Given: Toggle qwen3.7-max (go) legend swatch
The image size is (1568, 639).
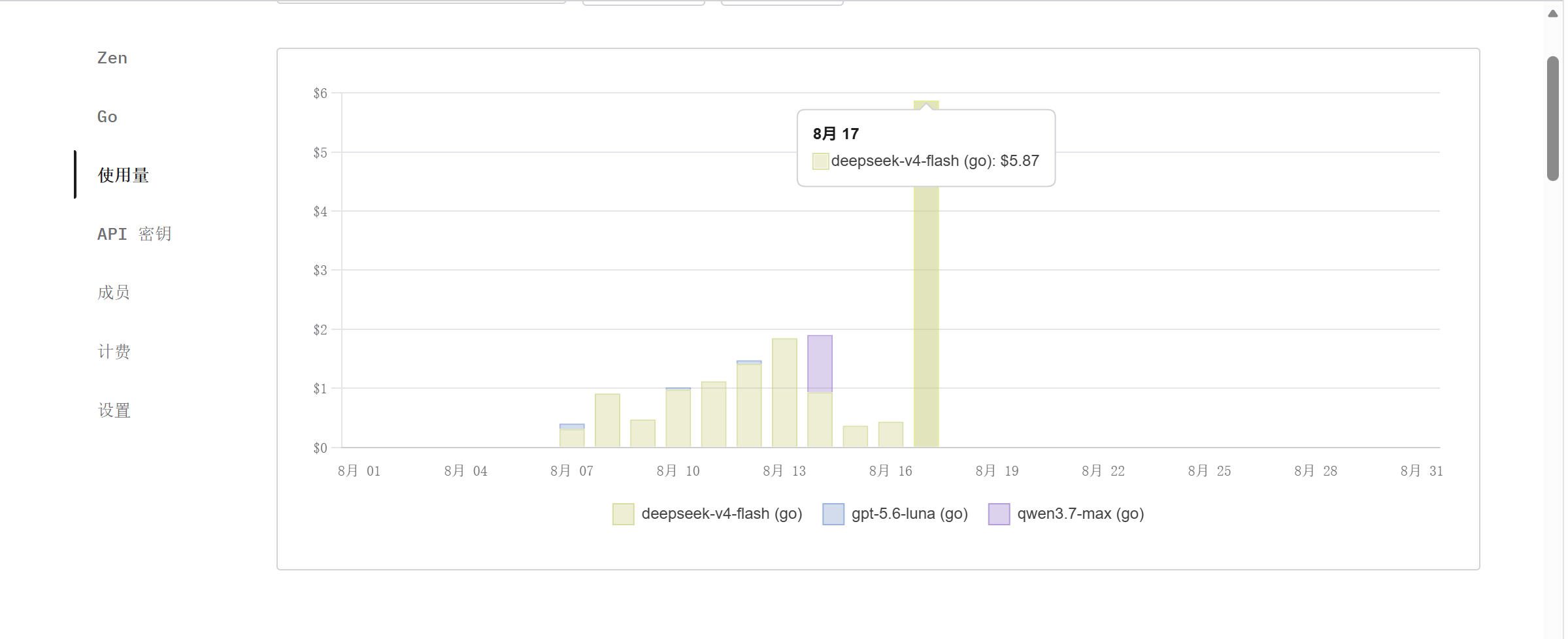Looking at the screenshot, I should pos(999,514).
